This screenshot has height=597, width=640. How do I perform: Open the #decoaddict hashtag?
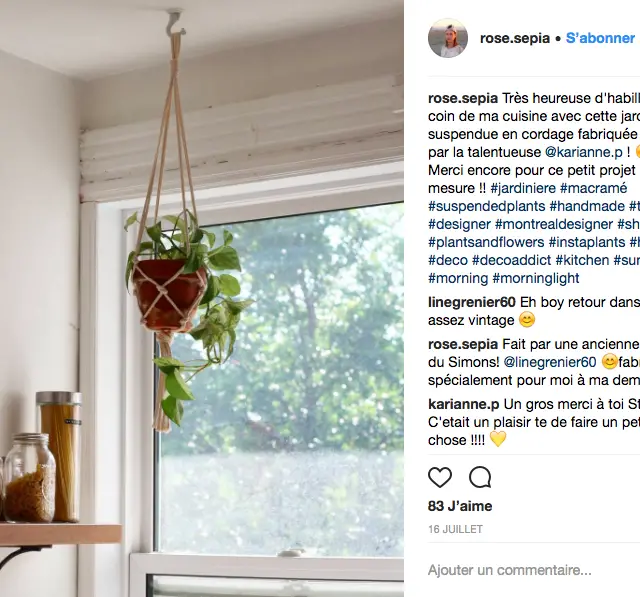pos(512,260)
